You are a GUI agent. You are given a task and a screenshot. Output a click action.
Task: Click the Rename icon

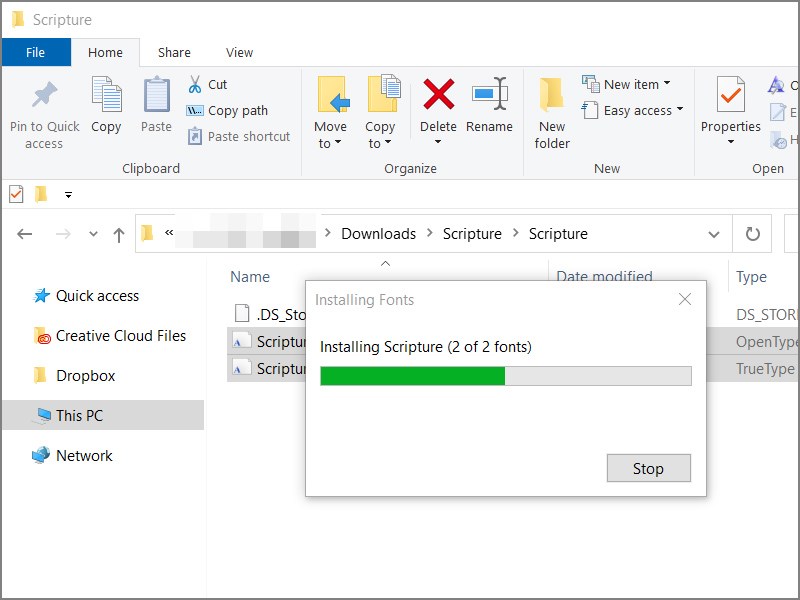coord(489,94)
